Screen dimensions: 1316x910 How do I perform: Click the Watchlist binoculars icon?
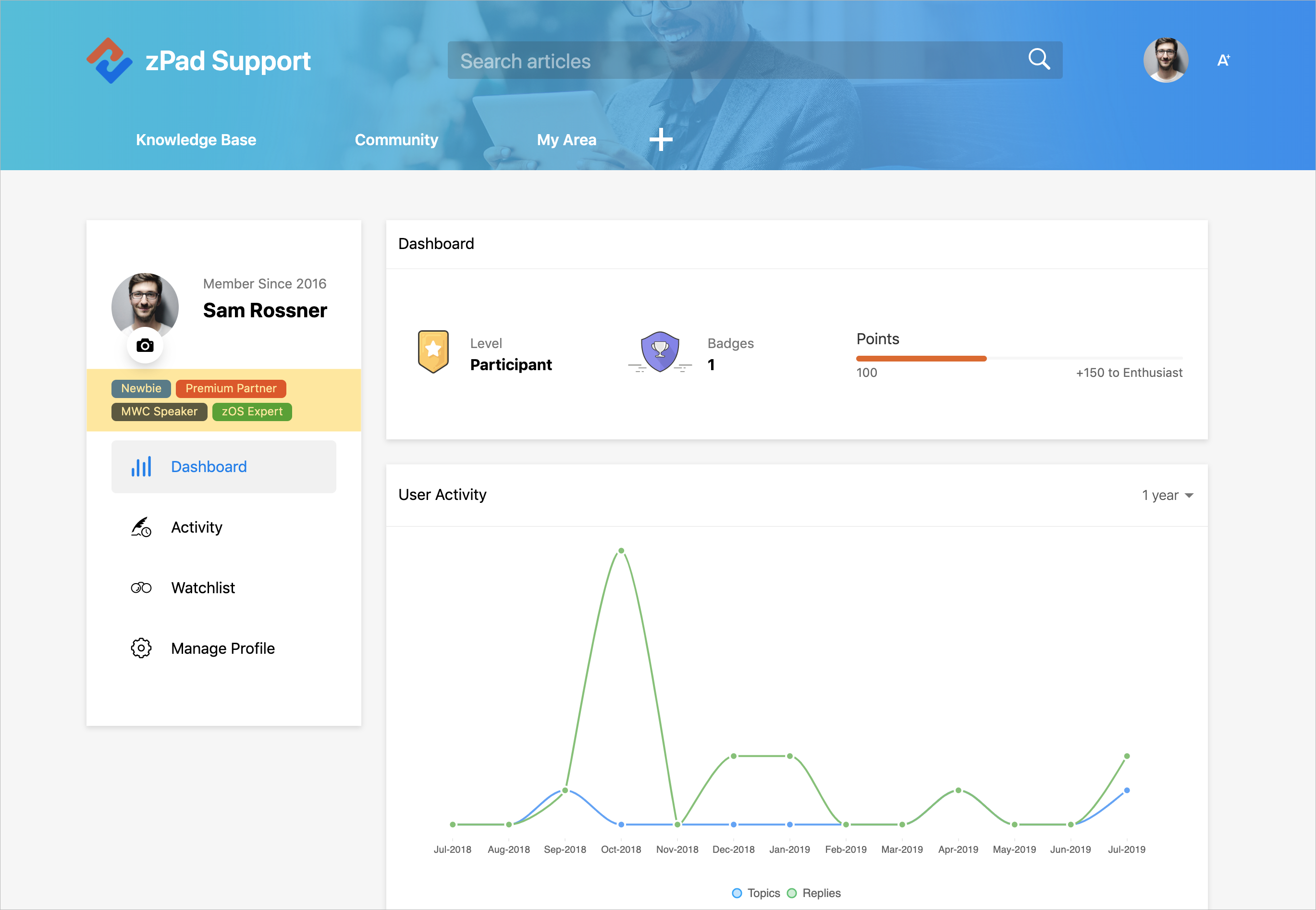click(x=141, y=588)
